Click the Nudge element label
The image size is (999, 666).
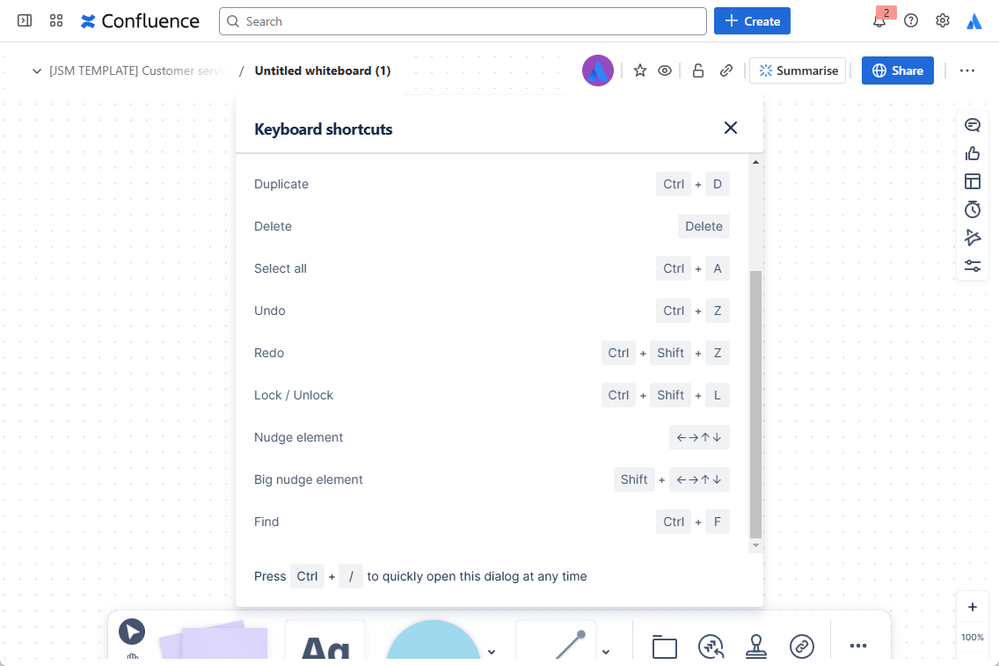point(298,437)
